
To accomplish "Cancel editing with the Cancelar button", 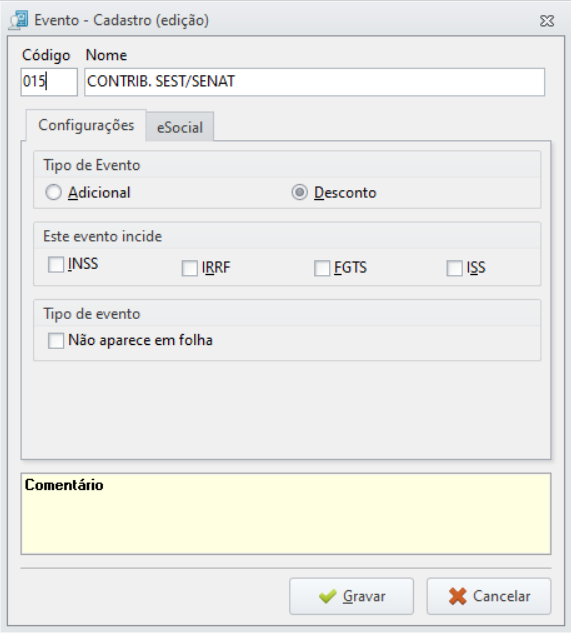I will (x=489, y=596).
